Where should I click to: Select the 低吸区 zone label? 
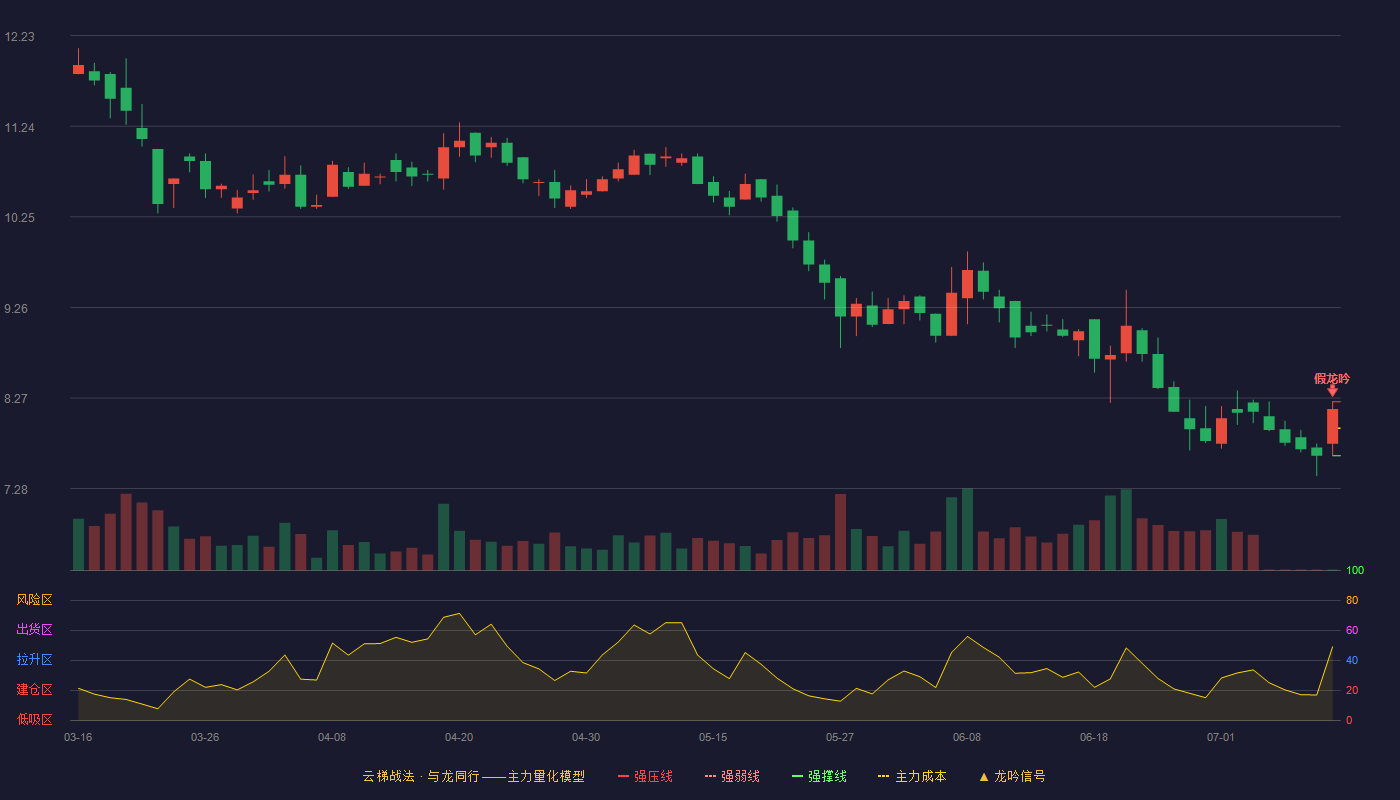pos(34,719)
